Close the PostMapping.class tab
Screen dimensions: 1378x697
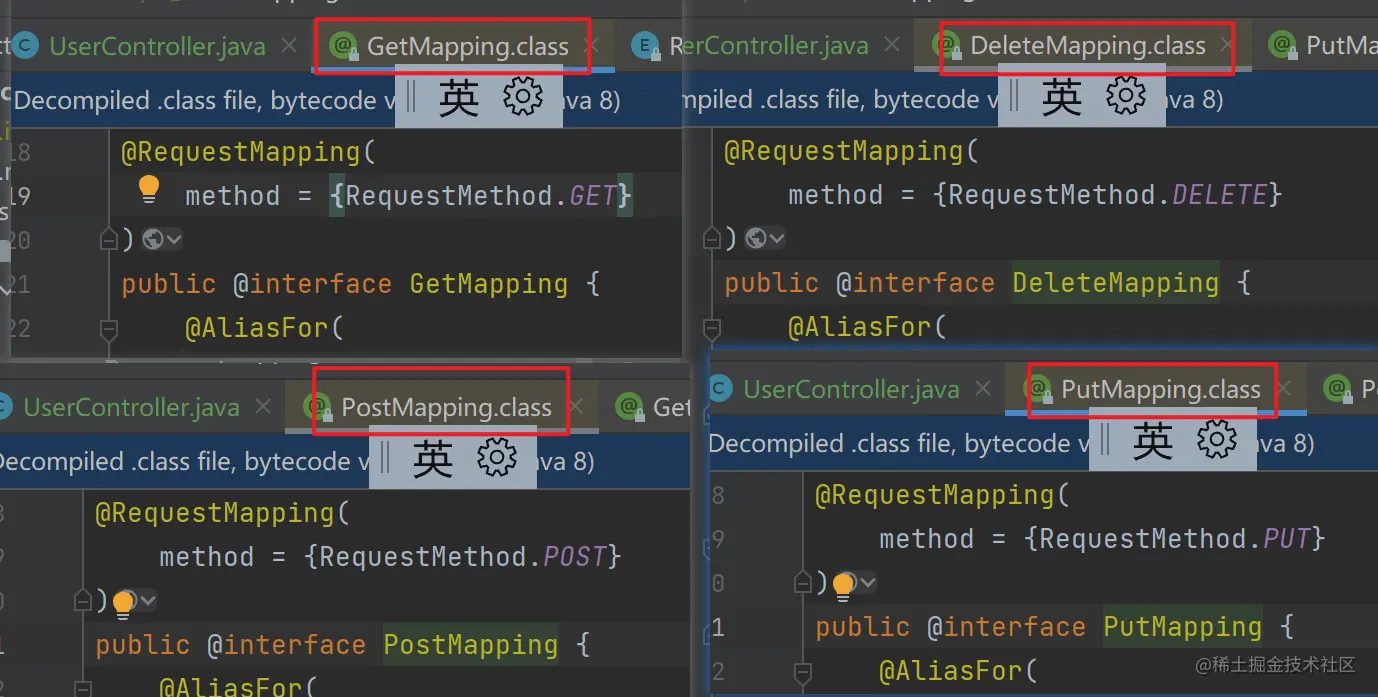point(575,407)
